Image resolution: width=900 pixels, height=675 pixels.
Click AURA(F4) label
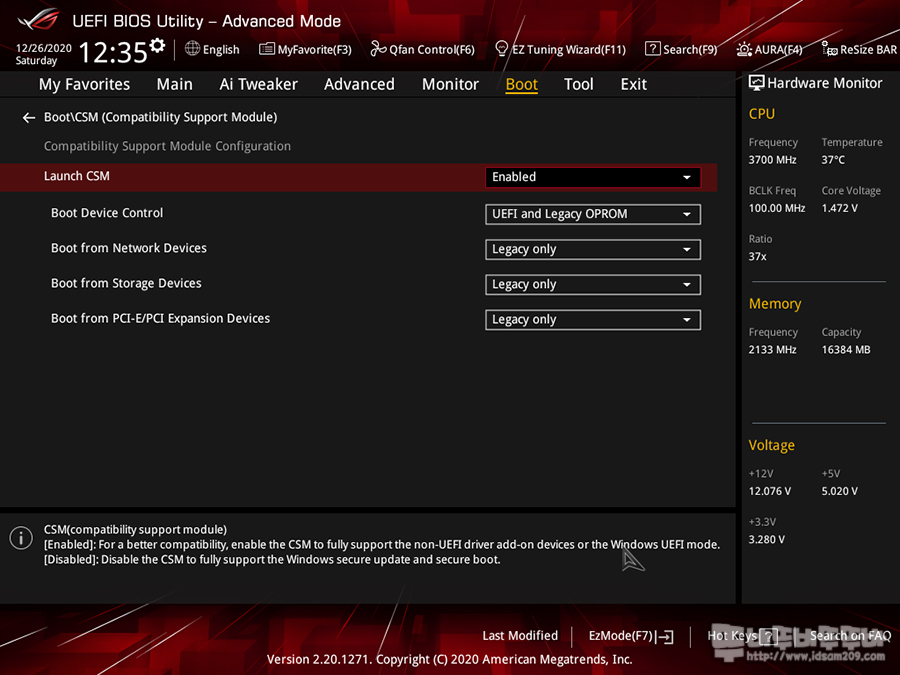(778, 50)
